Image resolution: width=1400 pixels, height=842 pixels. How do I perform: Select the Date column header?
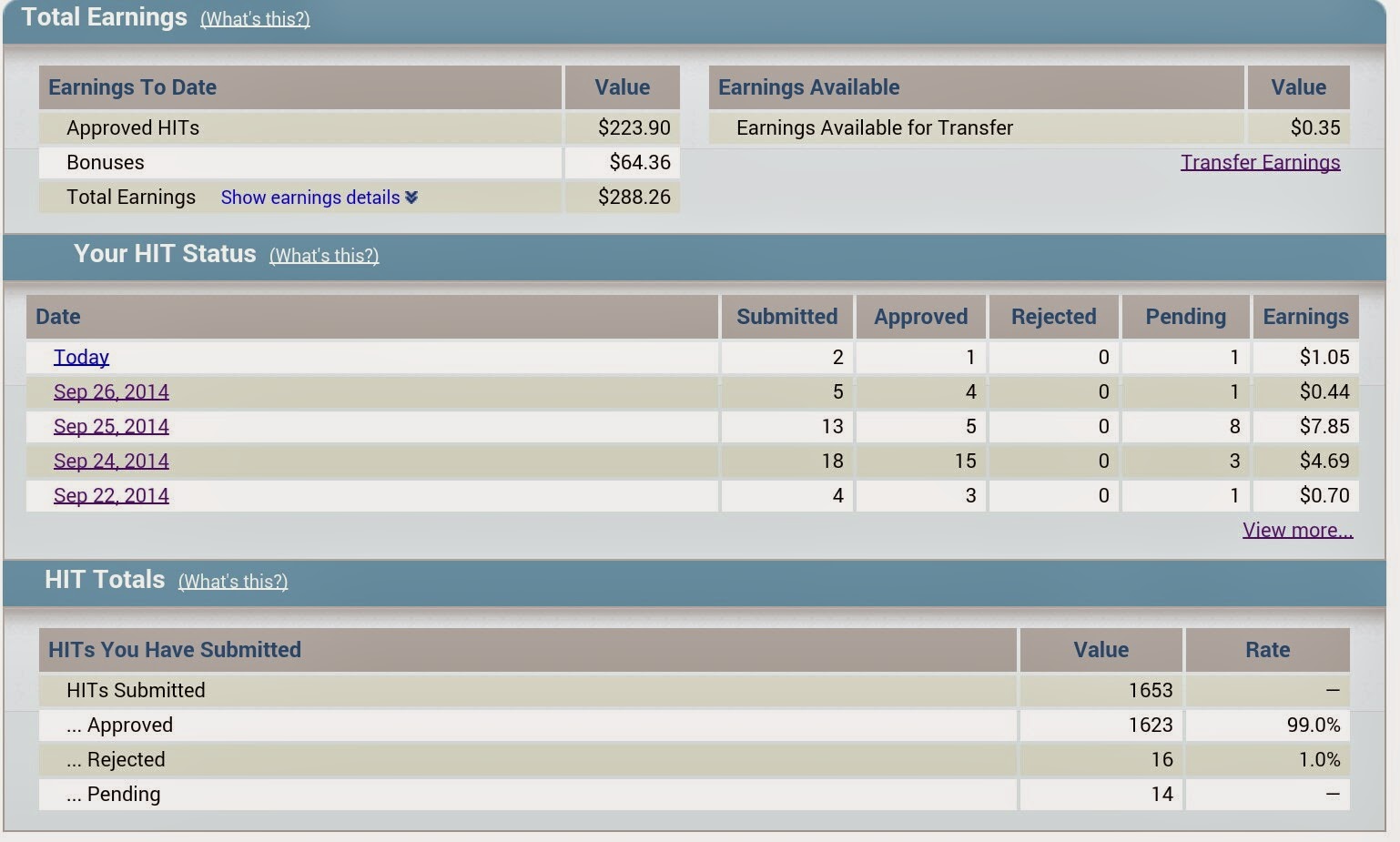(57, 316)
